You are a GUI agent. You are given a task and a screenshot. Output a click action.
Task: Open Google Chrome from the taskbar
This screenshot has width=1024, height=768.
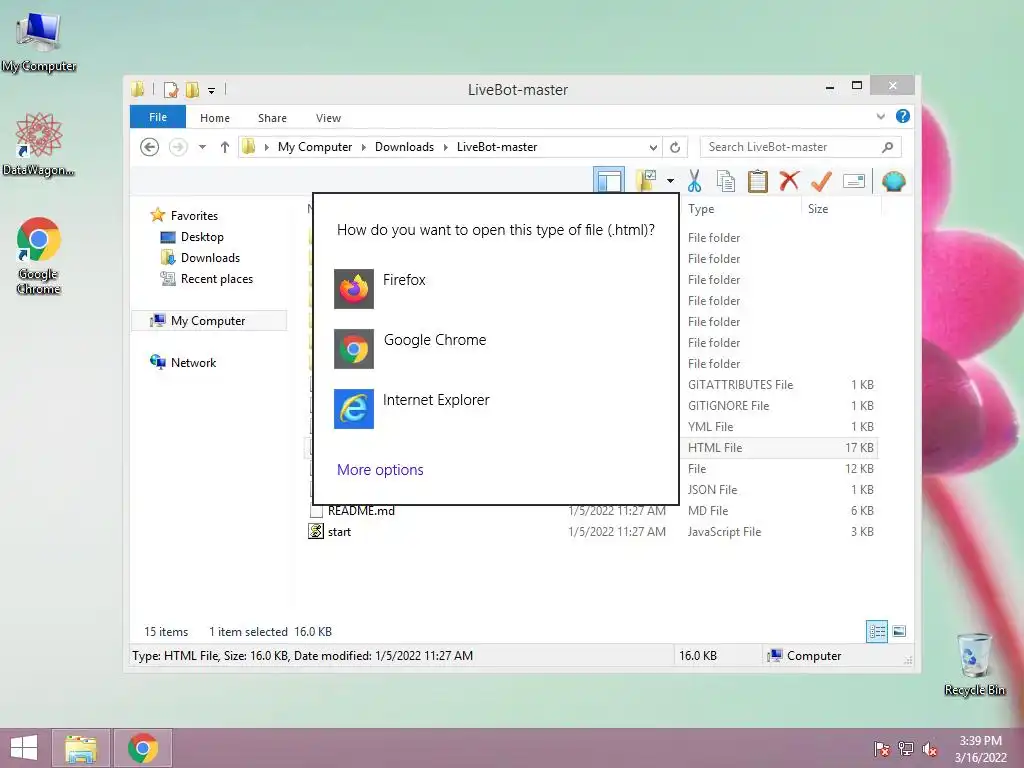(142, 748)
